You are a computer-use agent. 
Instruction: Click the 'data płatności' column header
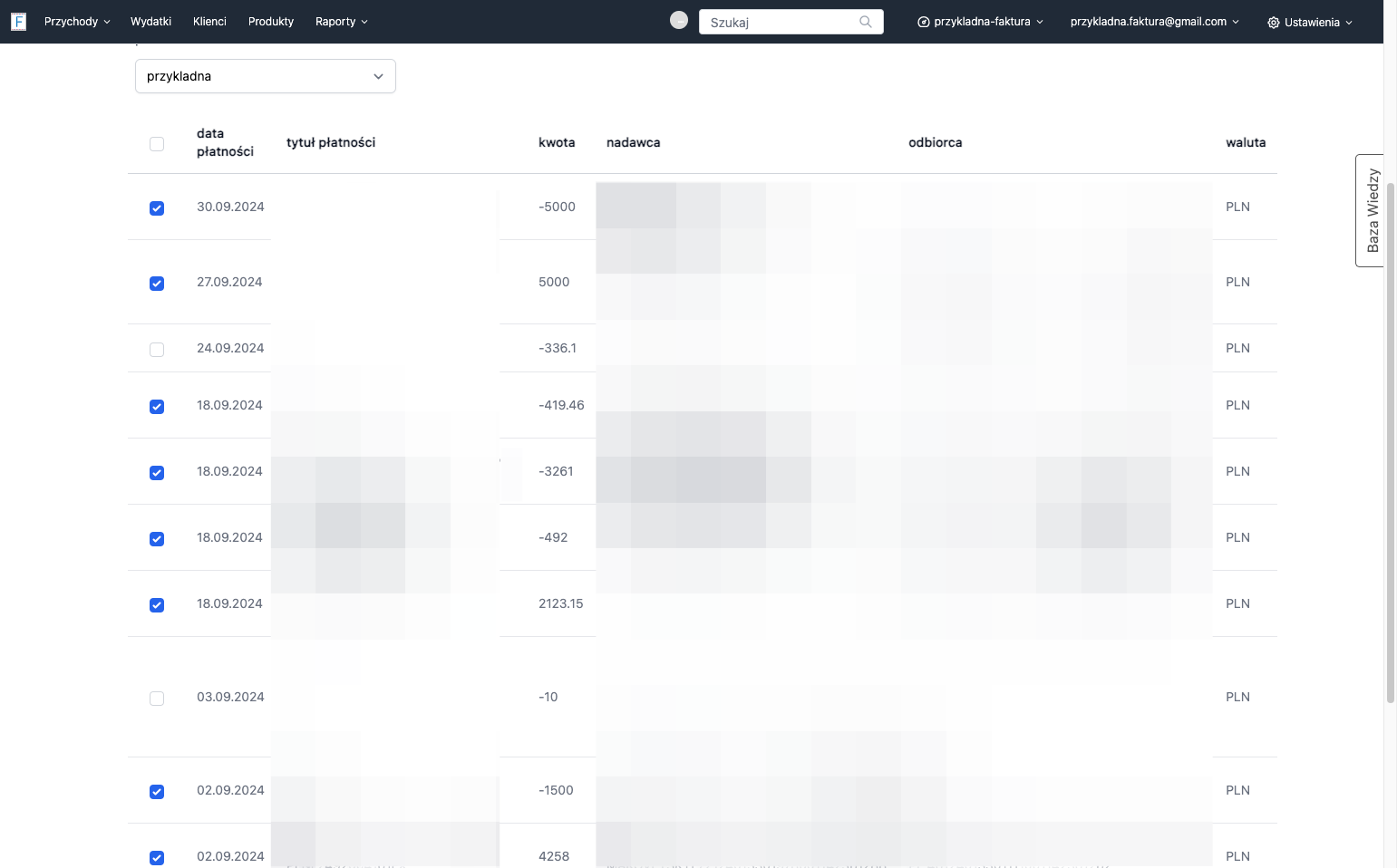tap(225, 142)
